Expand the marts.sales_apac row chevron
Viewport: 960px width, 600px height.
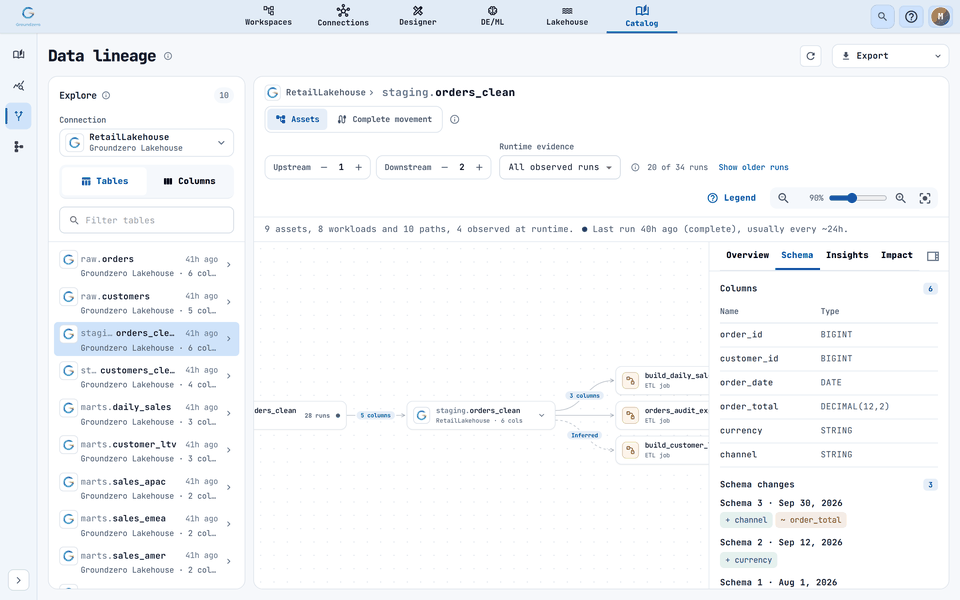pyautogui.click(x=228, y=487)
